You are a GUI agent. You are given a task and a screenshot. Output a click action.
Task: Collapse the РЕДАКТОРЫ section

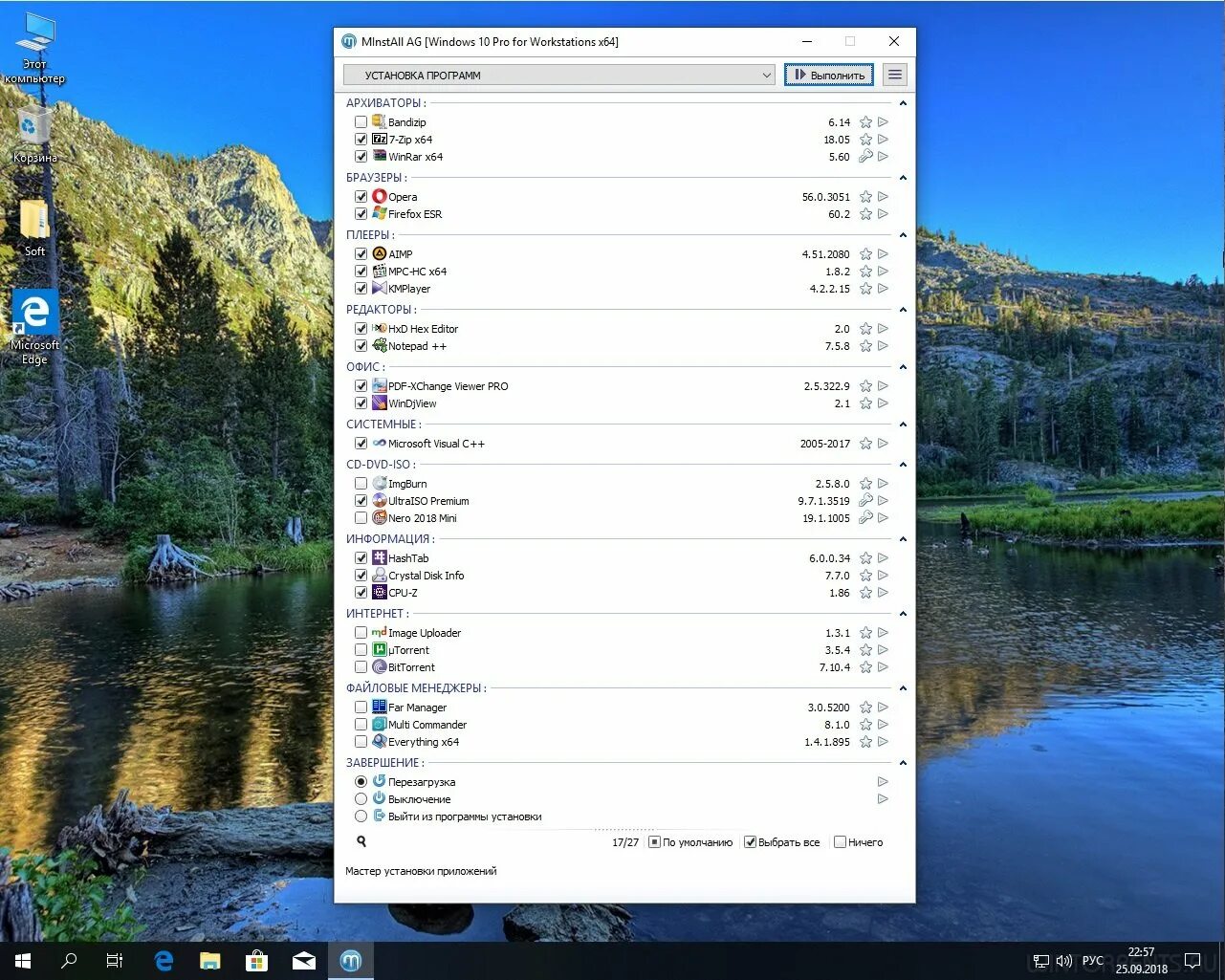[903, 310]
